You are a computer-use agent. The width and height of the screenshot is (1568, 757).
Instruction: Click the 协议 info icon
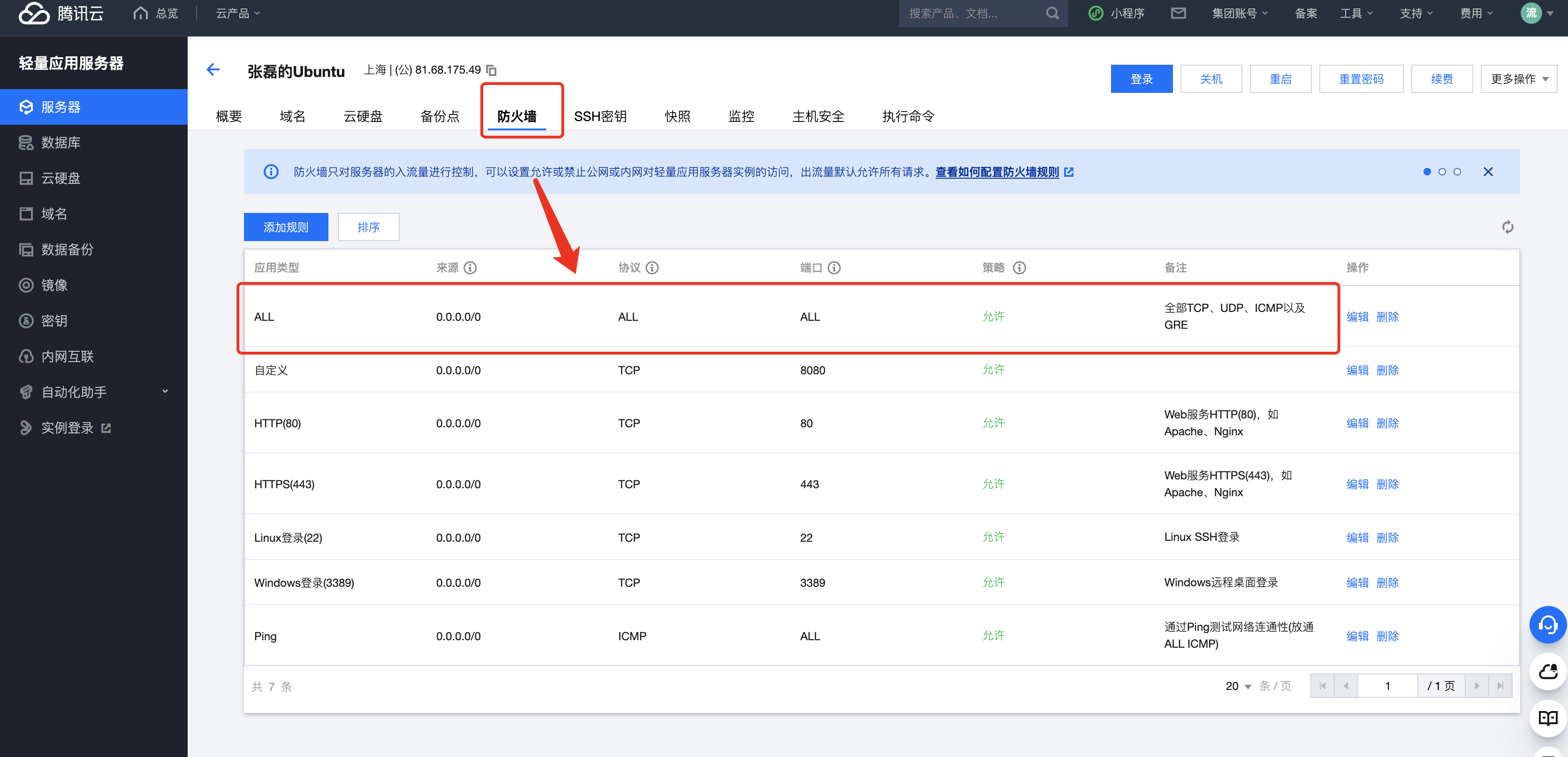coord(652,268)
